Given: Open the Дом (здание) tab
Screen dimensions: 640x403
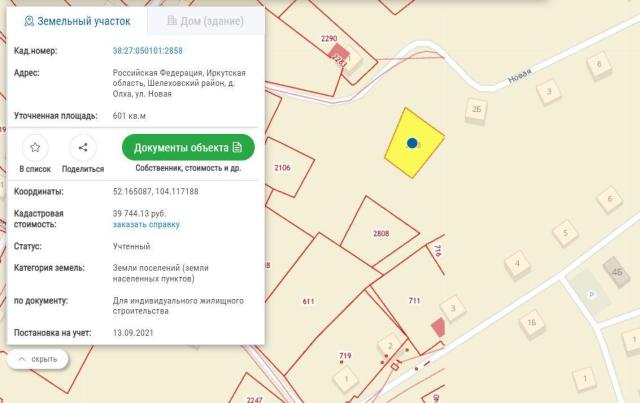Looking at the screenshot, I should [x=206, y=21].
